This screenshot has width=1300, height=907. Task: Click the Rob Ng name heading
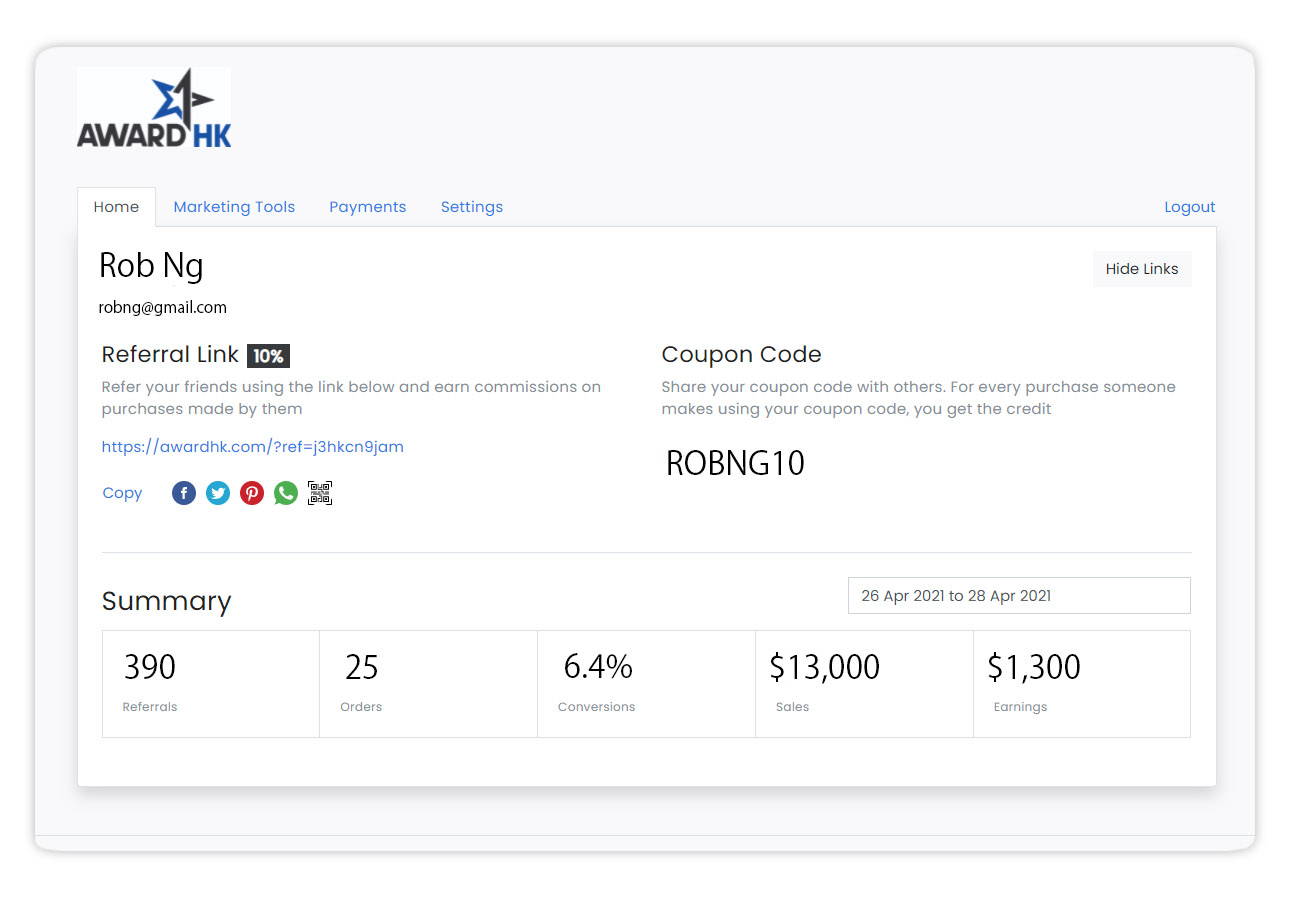(151, 266)
